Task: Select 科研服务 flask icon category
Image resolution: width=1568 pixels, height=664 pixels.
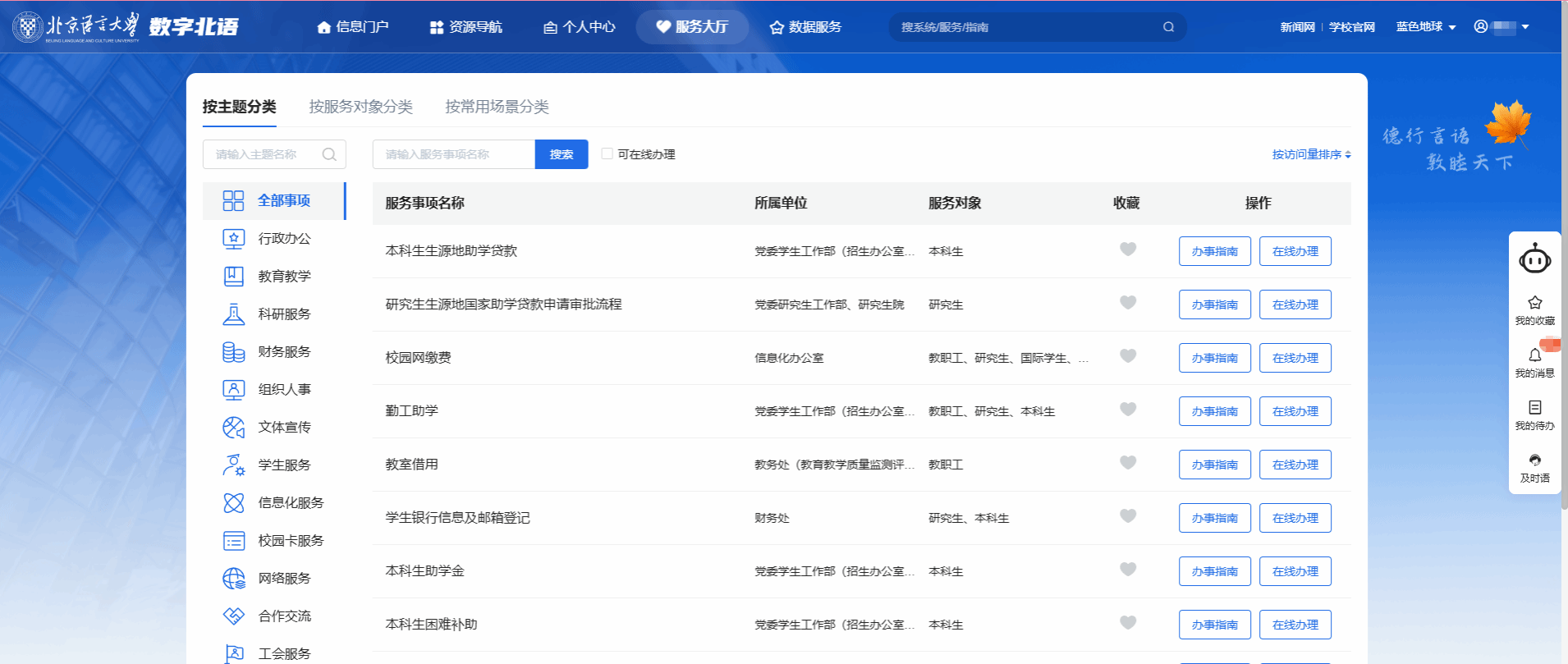Action: (234, 314)
